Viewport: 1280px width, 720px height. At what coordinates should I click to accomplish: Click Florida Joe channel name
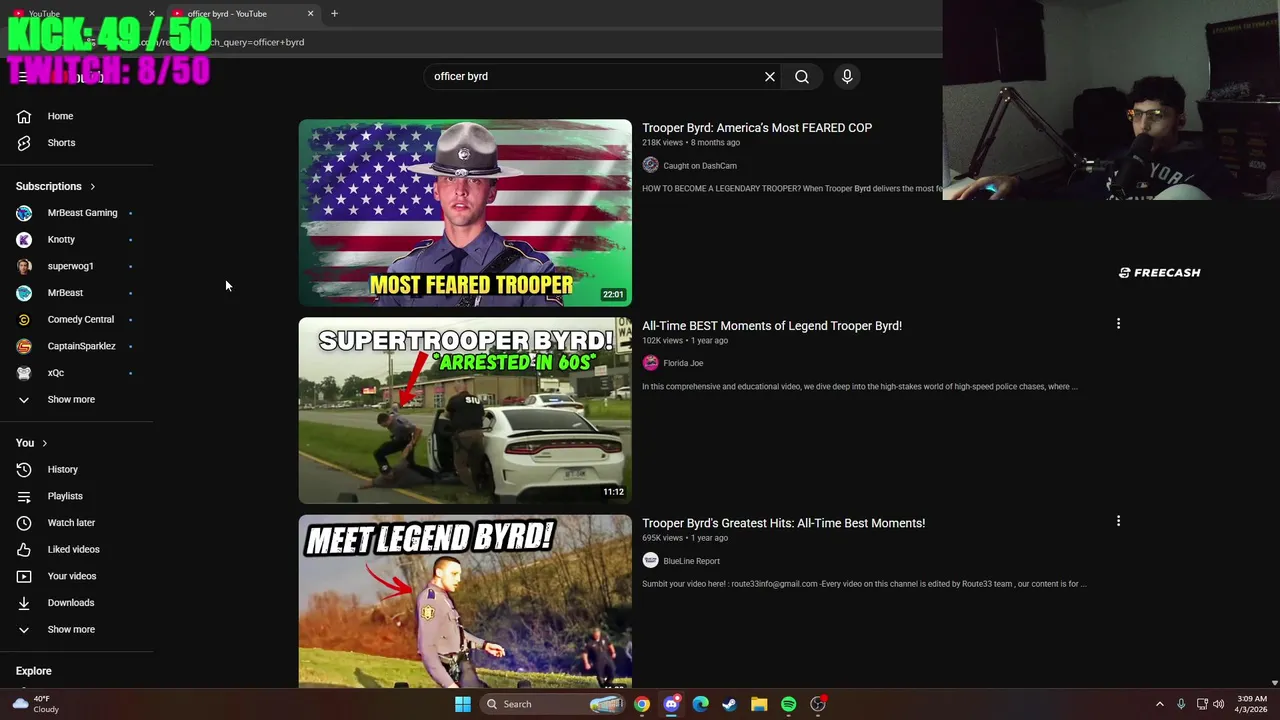[683, 363]
